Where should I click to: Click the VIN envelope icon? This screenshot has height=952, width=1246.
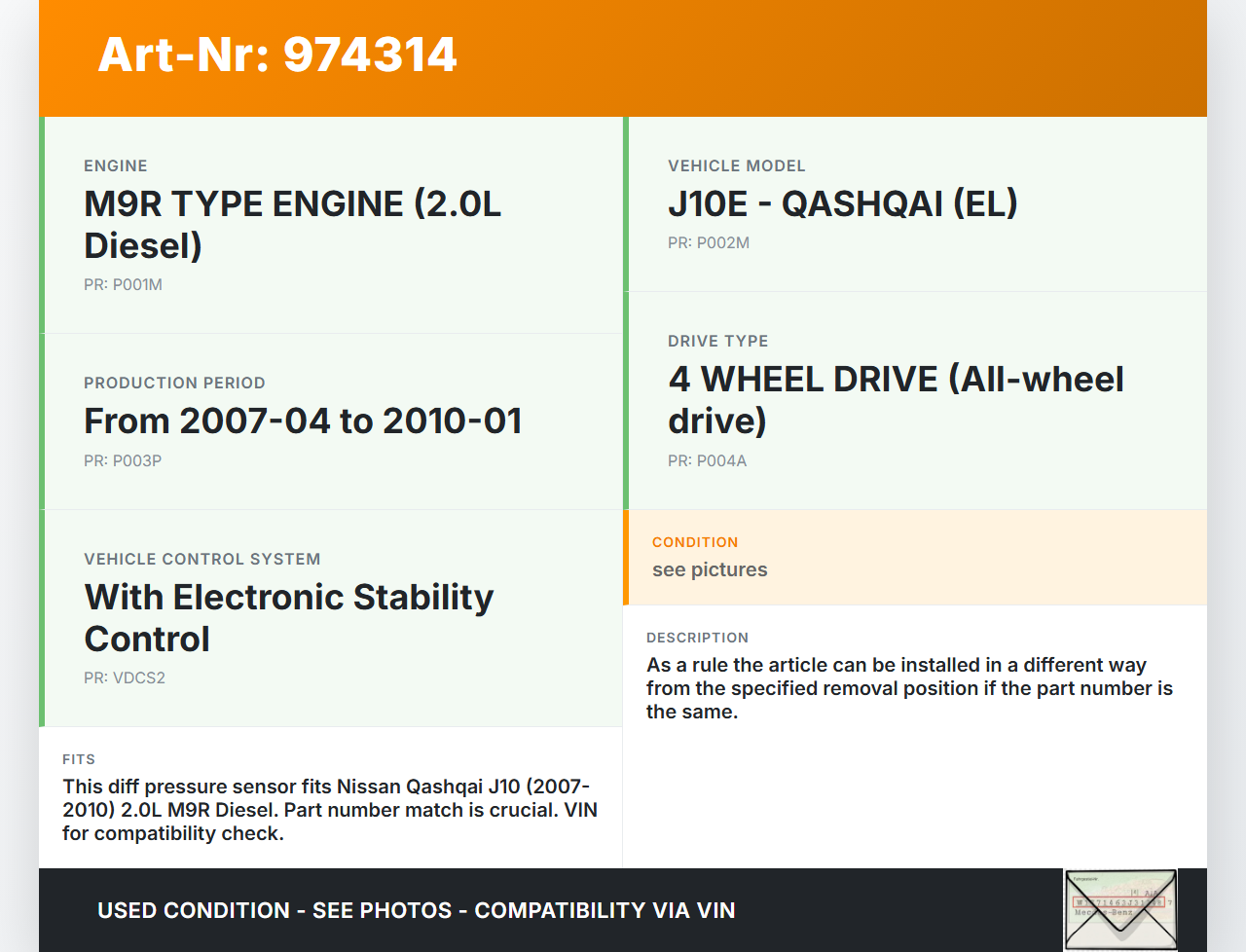1120,909
